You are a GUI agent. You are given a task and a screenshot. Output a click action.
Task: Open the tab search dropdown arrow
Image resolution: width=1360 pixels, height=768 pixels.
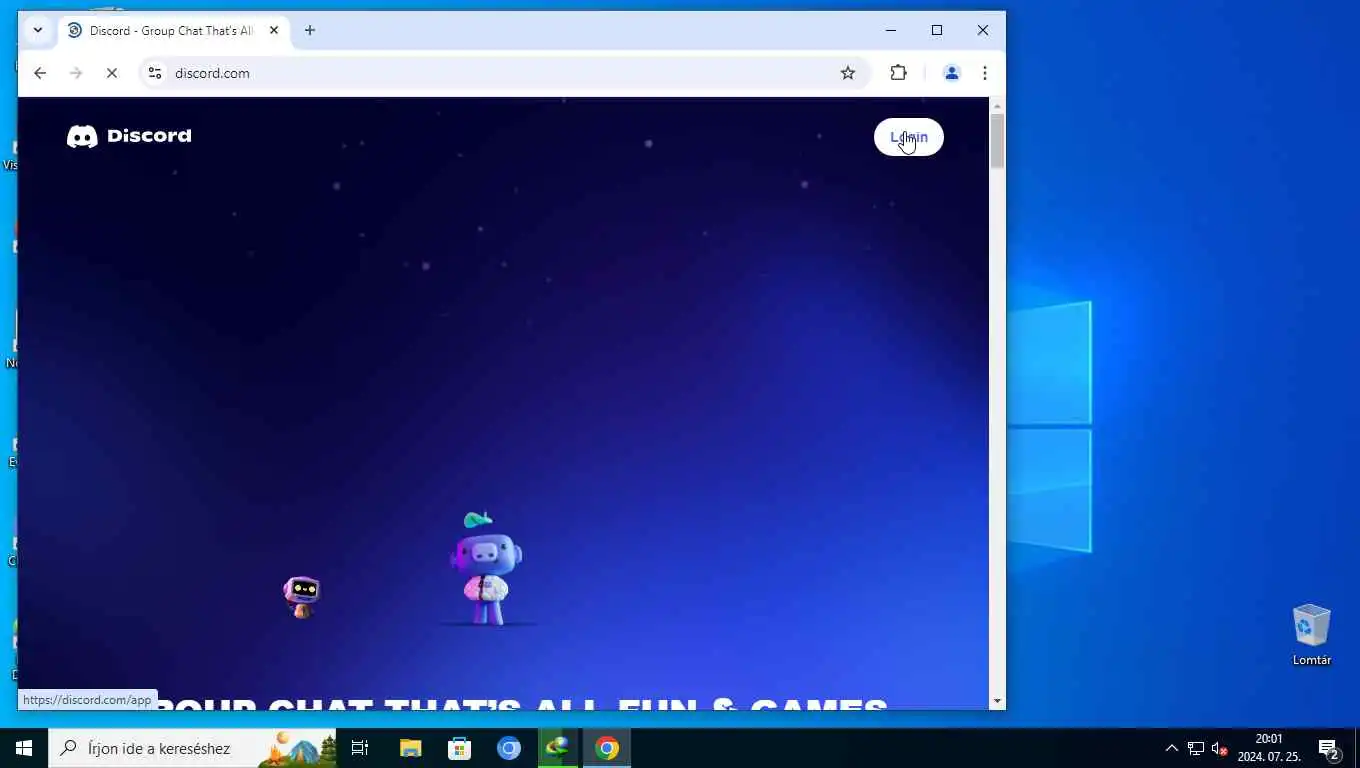click(38, 30)
